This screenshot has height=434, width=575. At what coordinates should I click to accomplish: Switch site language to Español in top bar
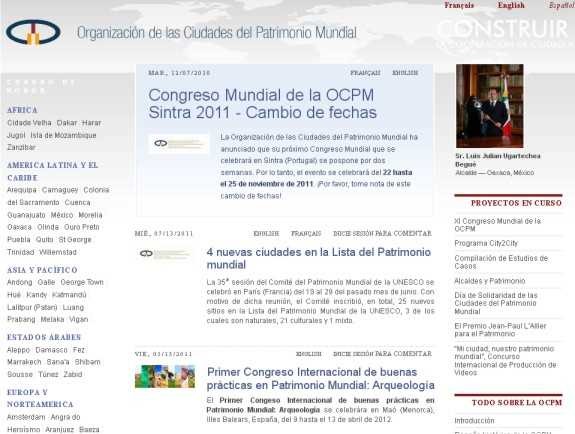pyautogui.click(x=561, y=5)
